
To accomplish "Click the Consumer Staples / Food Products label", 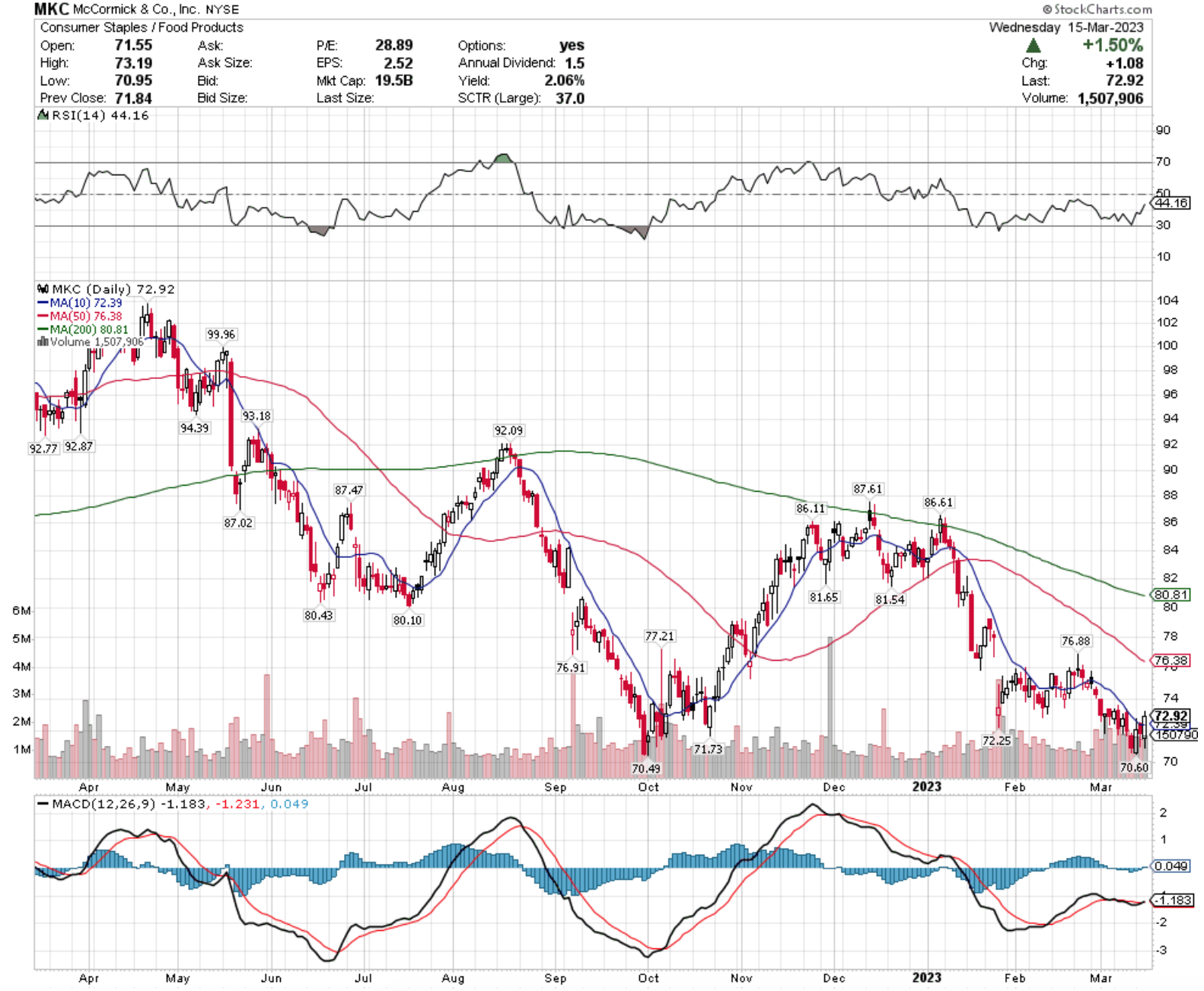I will tap(142, 27).
